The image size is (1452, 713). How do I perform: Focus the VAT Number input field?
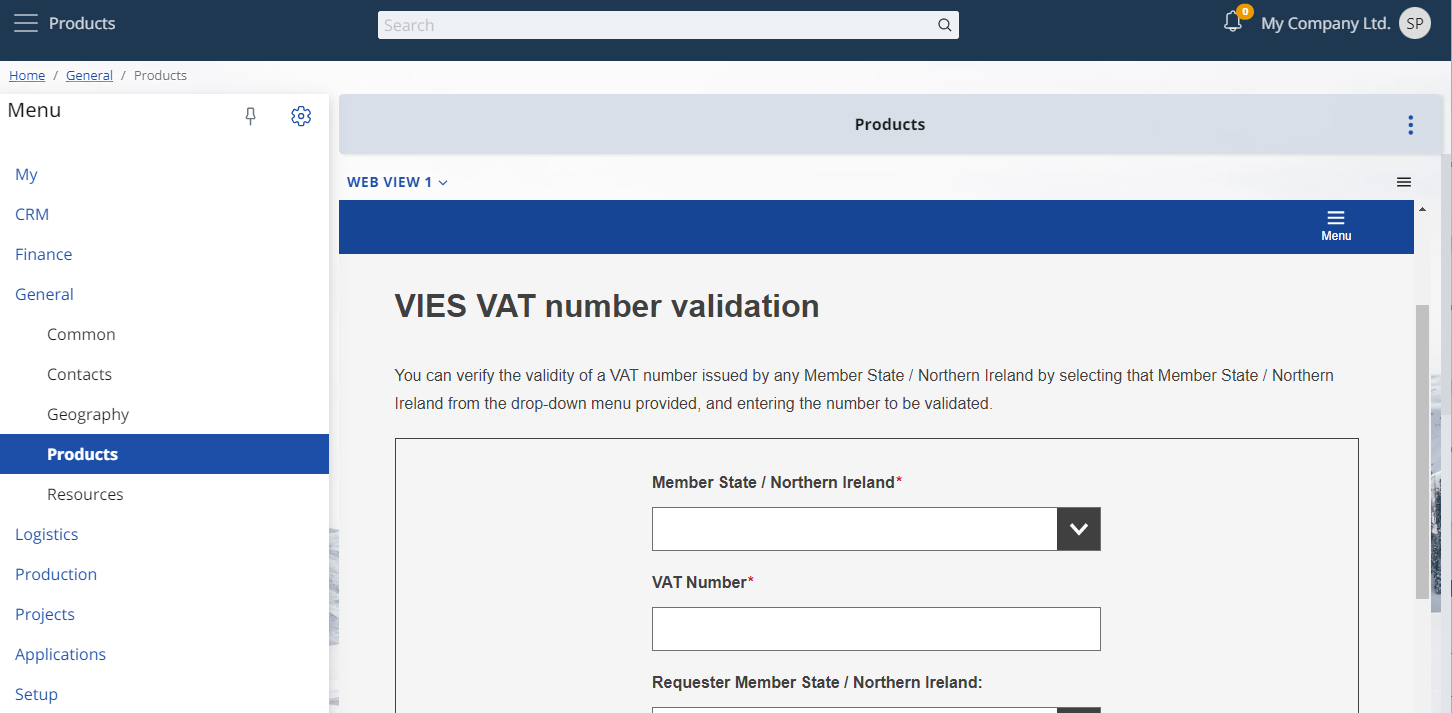coord(876,629)
